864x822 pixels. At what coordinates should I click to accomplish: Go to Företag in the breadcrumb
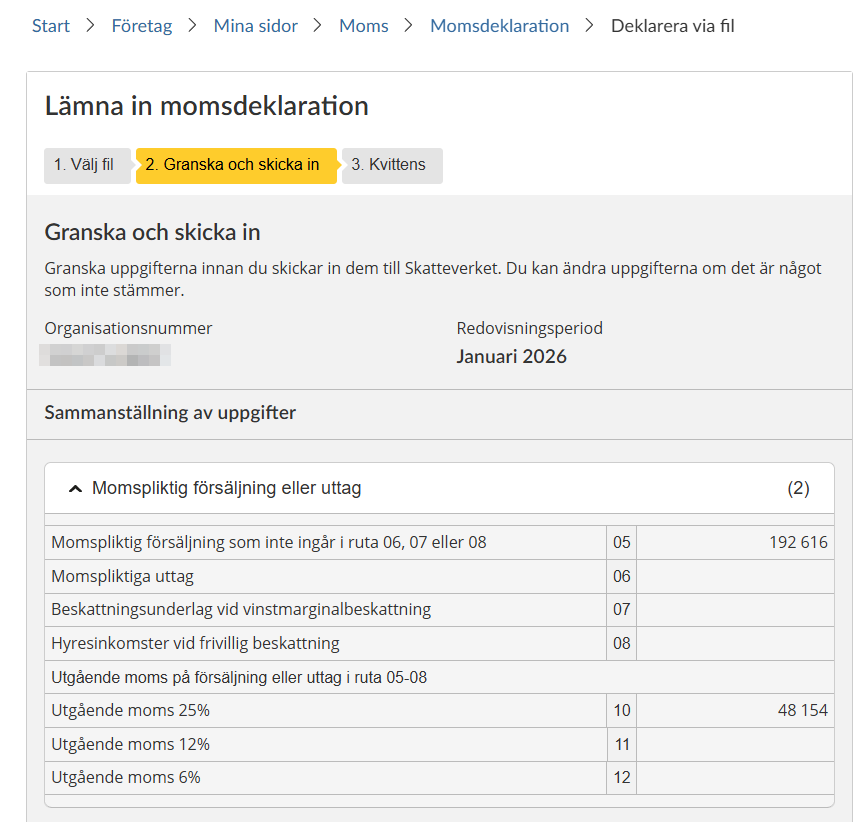pyautogui.click(x=142, y=26)
